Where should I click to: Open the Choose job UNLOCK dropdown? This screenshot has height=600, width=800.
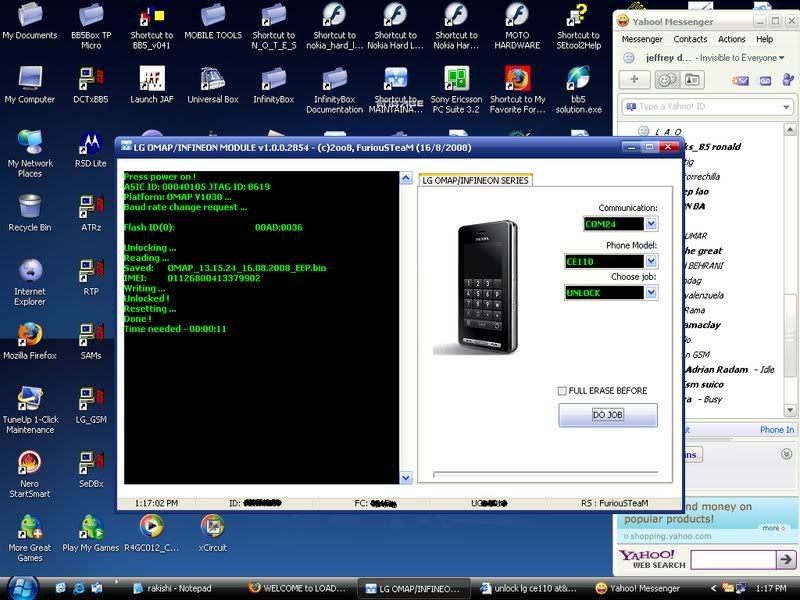click(651, 293)
